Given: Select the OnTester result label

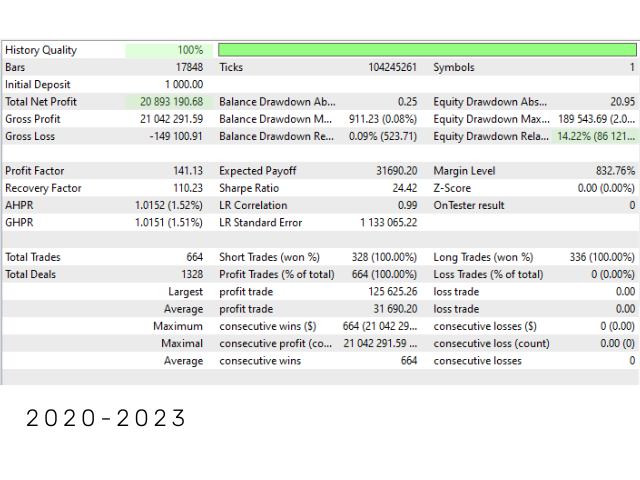Looking at the screenshot, I should [469, 205].
